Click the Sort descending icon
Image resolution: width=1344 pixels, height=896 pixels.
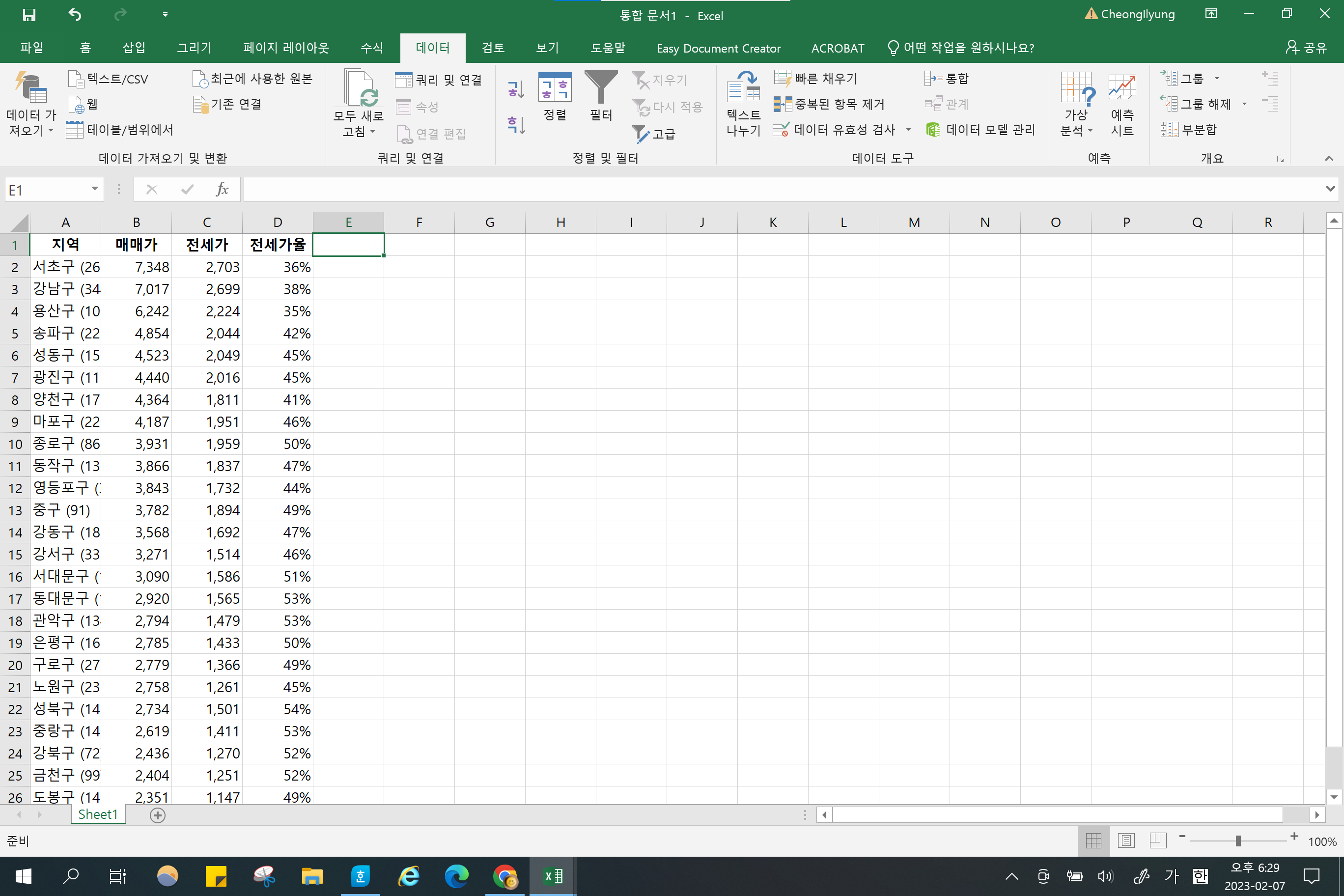tap(516, 125)
